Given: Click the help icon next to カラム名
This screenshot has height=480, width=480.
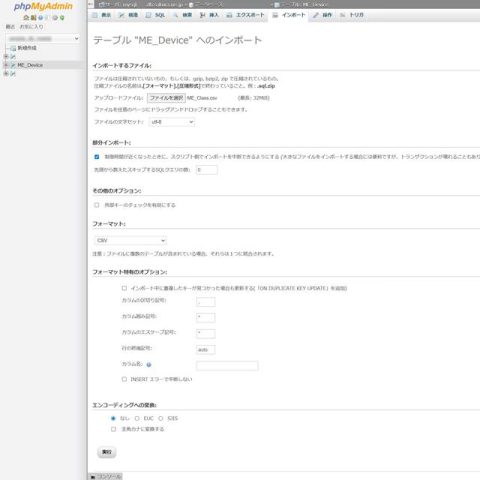Looking at the screenshot, I should (149, 365).
